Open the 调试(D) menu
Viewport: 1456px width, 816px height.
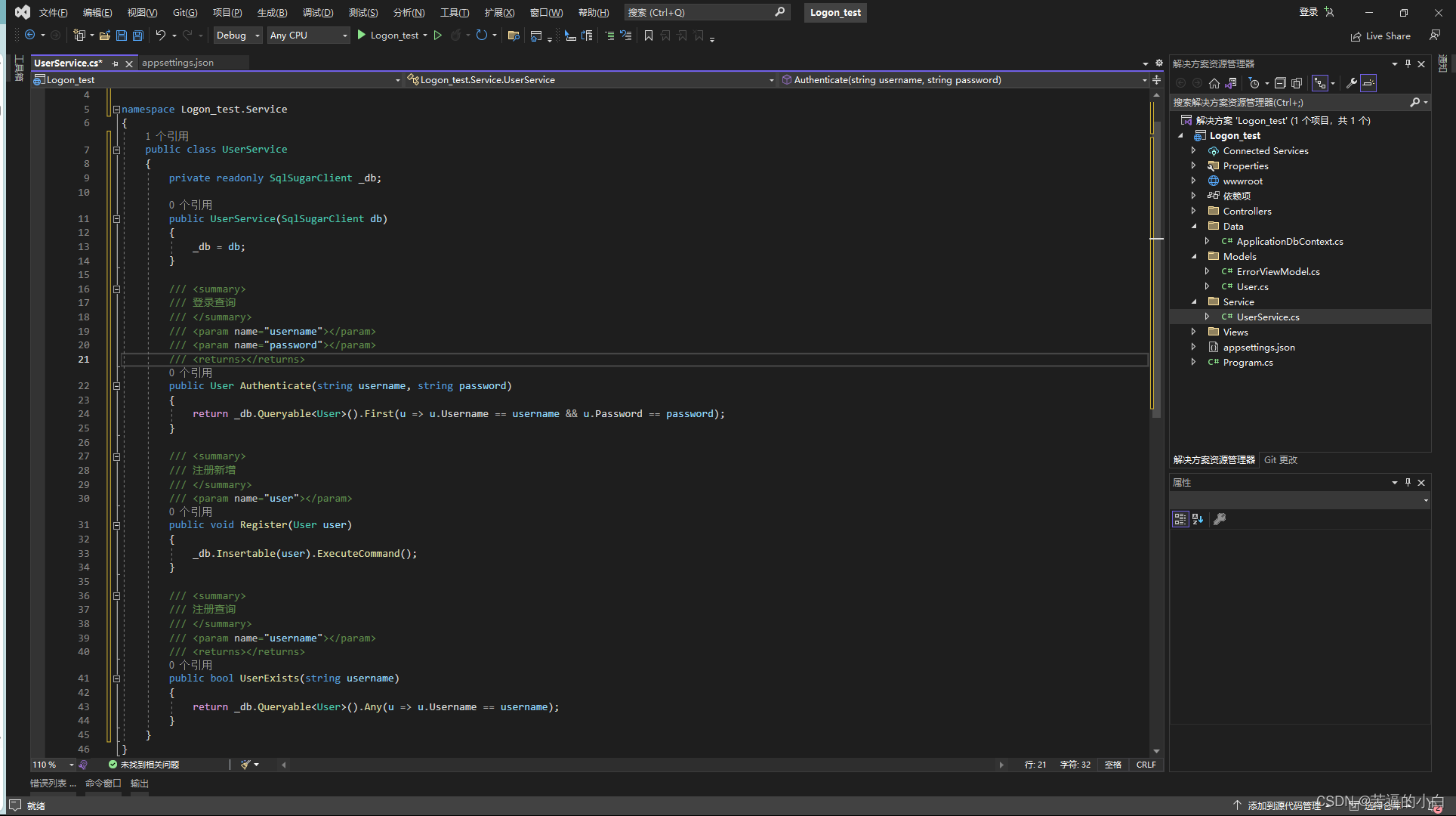click(317, 12)
